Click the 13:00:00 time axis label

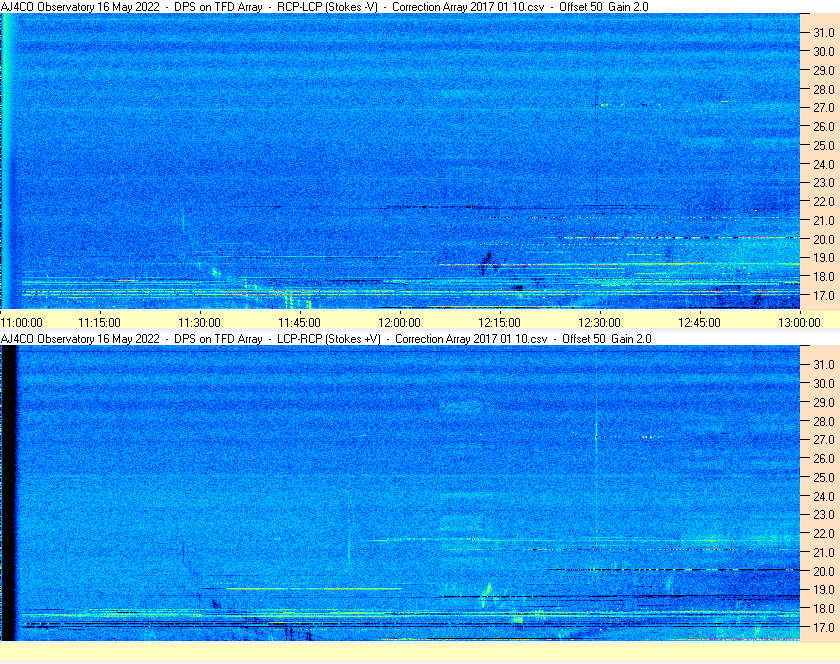pos(799,323)
